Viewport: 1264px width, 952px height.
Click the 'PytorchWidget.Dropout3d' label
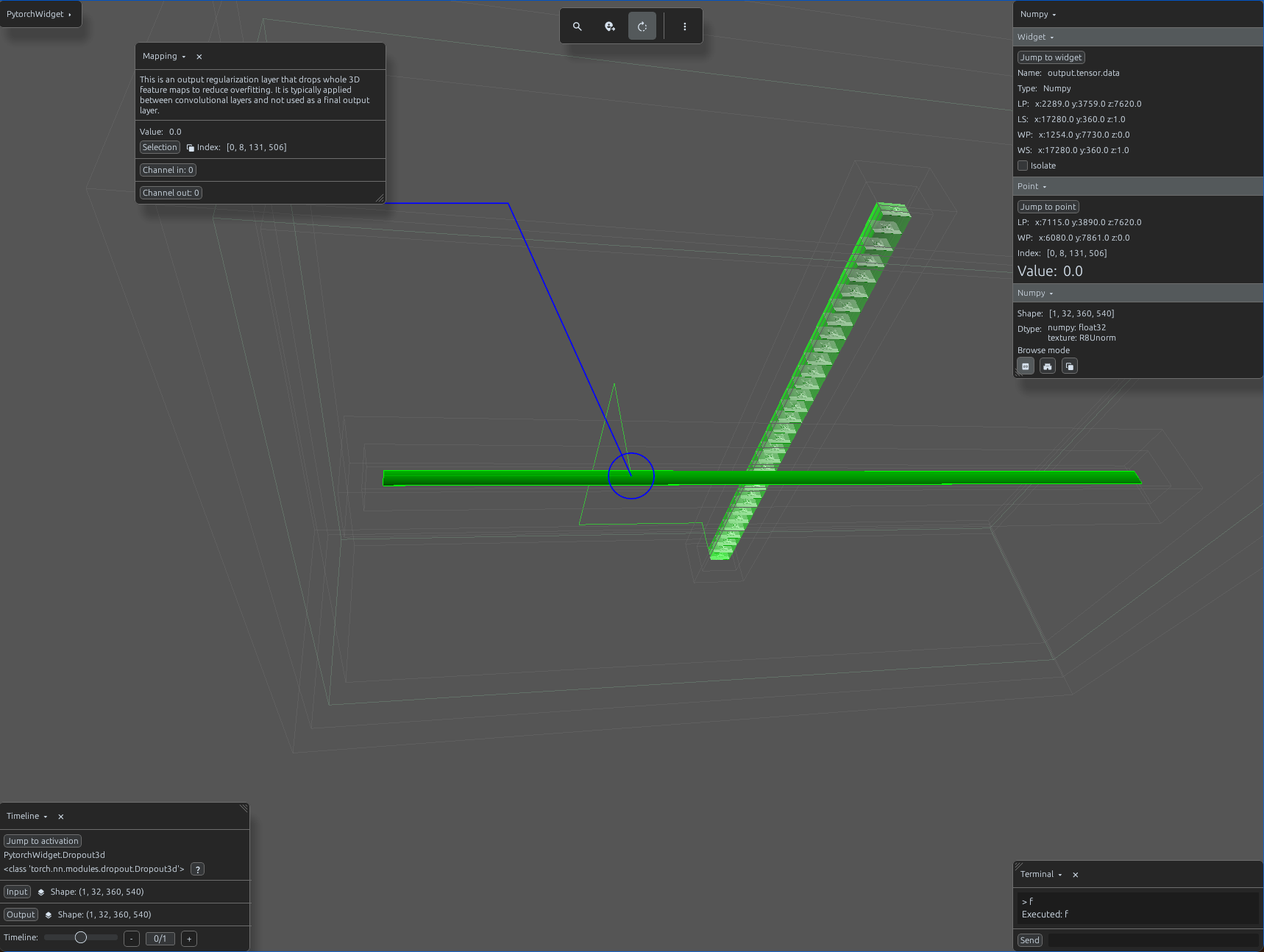click(x=54, y=855)
